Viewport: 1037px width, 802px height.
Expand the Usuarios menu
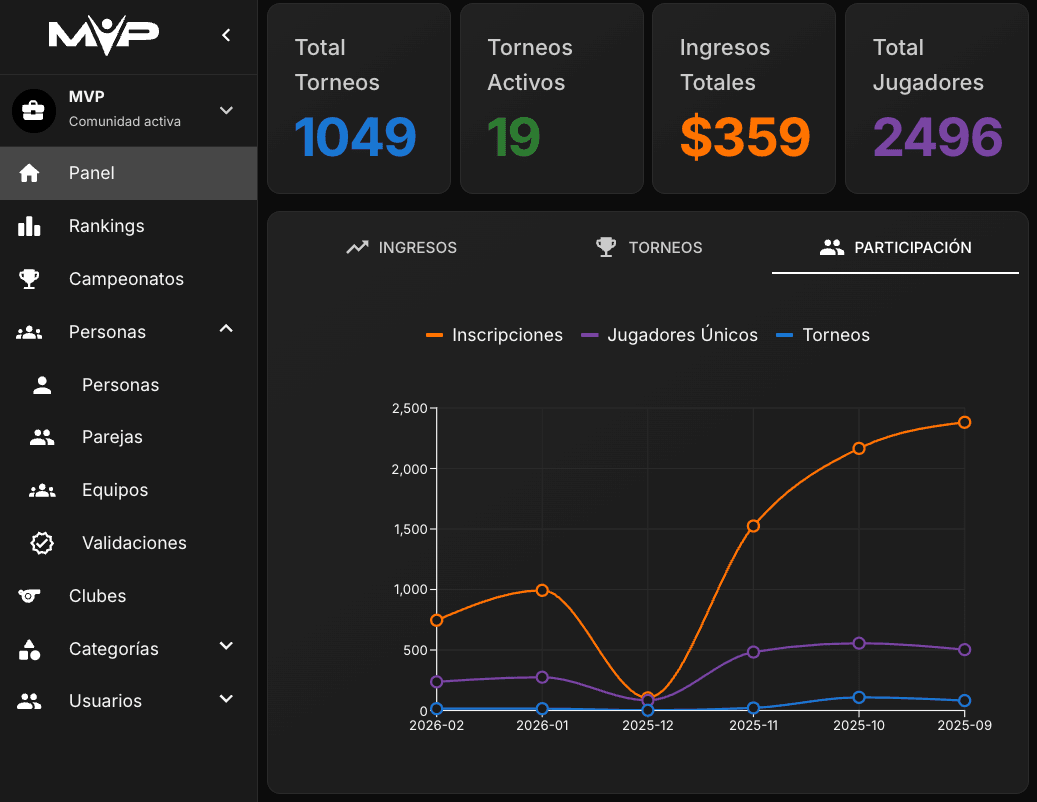[225, 700]
